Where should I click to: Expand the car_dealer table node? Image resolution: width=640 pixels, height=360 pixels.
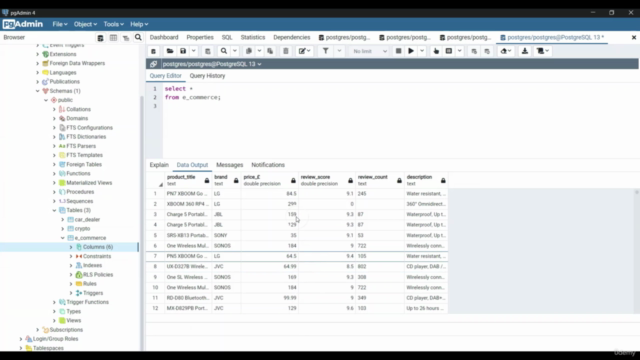click(x=63, y=220)
